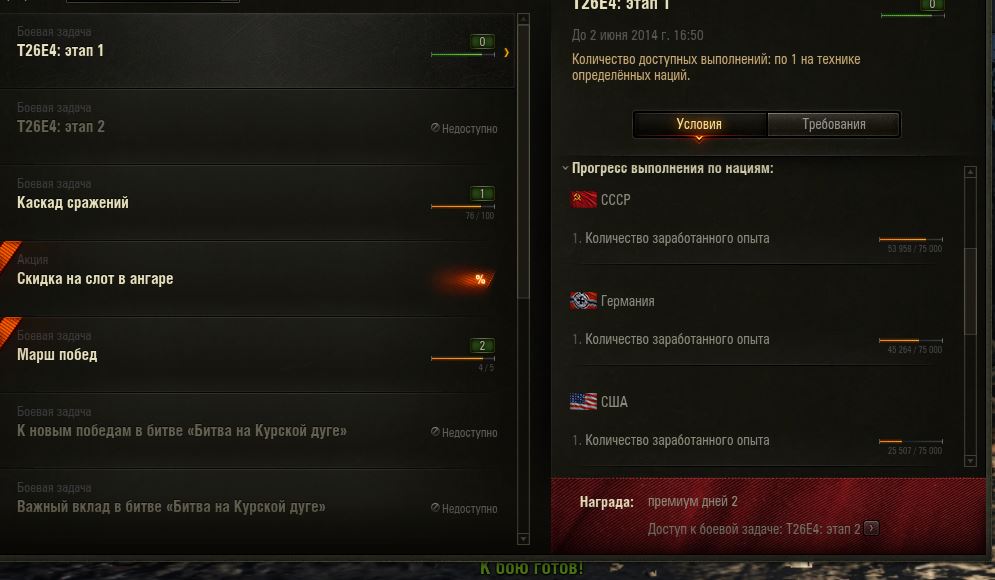995x580 pixels.
Task: Click the conditions panel scroll up arrow
Action: click(x=970, y=171)
